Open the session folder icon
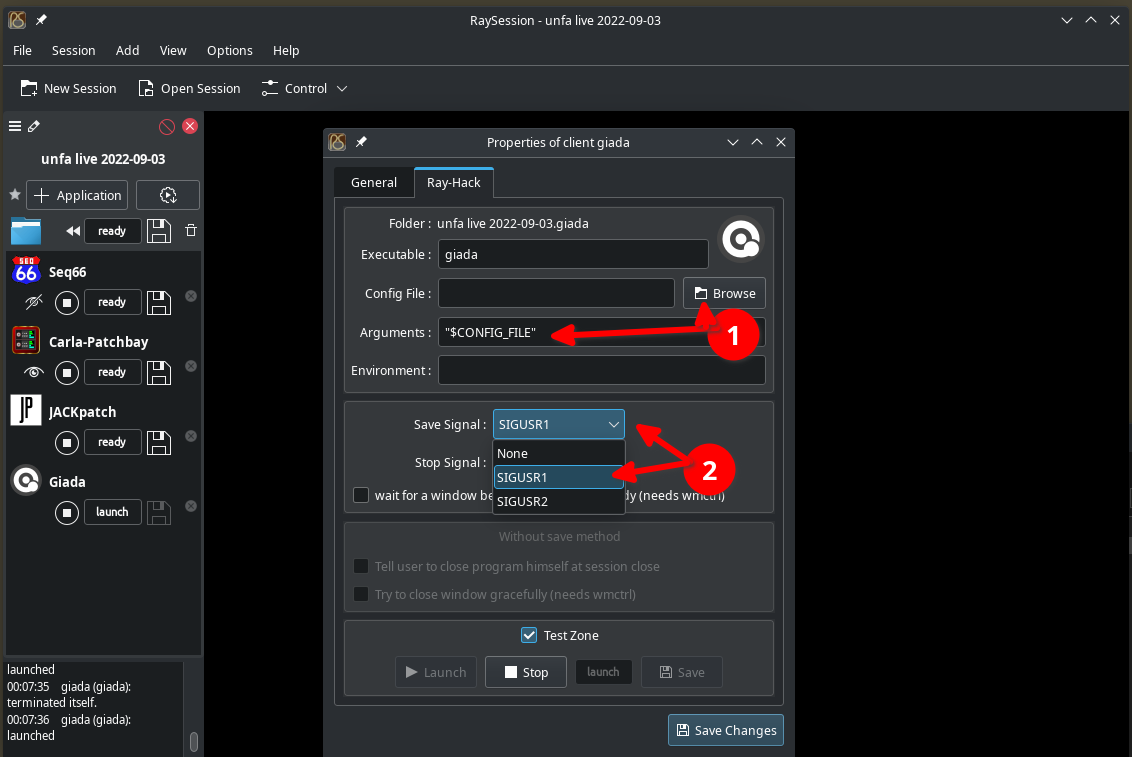 point(26,231)
